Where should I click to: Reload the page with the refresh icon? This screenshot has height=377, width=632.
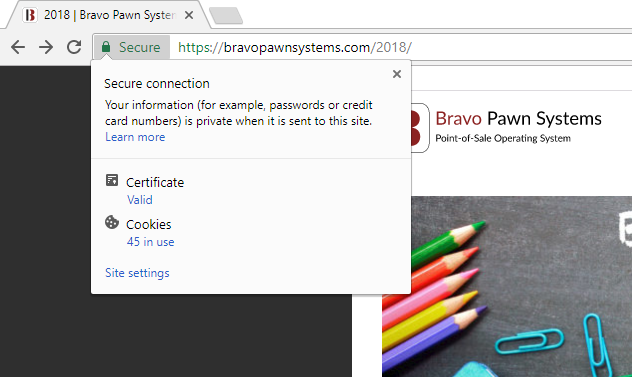pyautogui.click(x=74, y=47)
